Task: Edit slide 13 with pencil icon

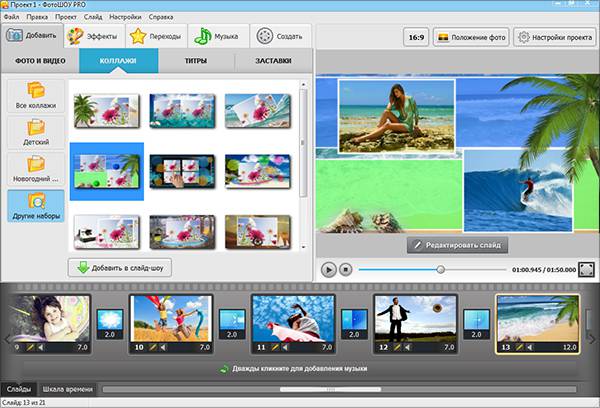Action: (519, 348)
